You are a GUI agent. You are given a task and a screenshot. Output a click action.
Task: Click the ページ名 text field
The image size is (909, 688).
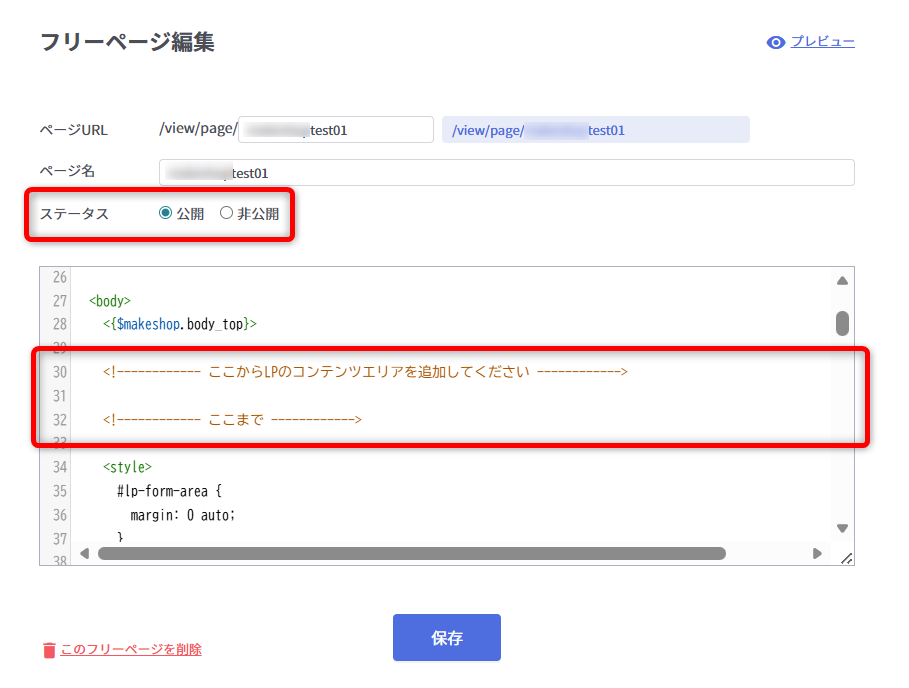pos(506,173)
